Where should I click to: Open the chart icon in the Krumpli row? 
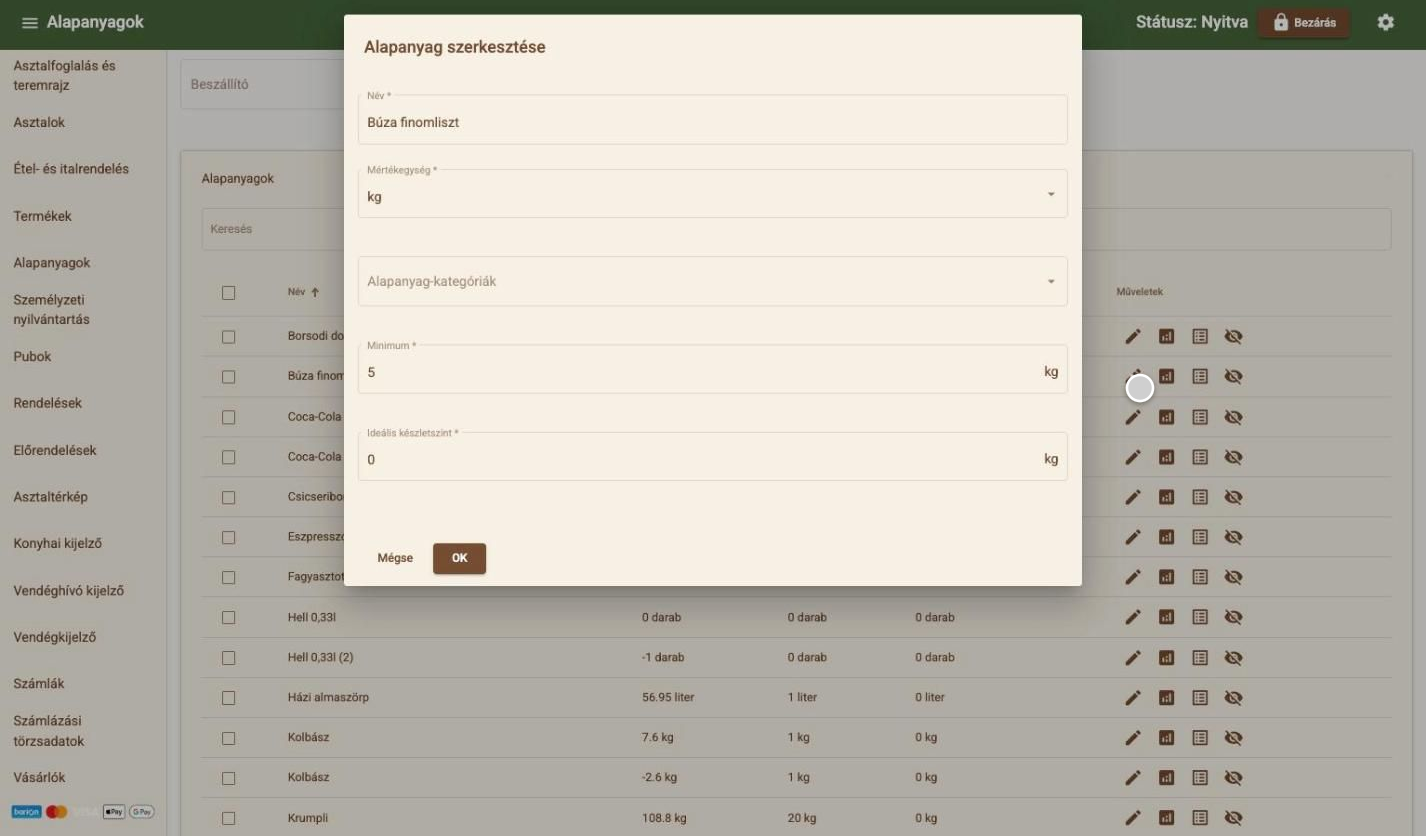(1166, 818)
